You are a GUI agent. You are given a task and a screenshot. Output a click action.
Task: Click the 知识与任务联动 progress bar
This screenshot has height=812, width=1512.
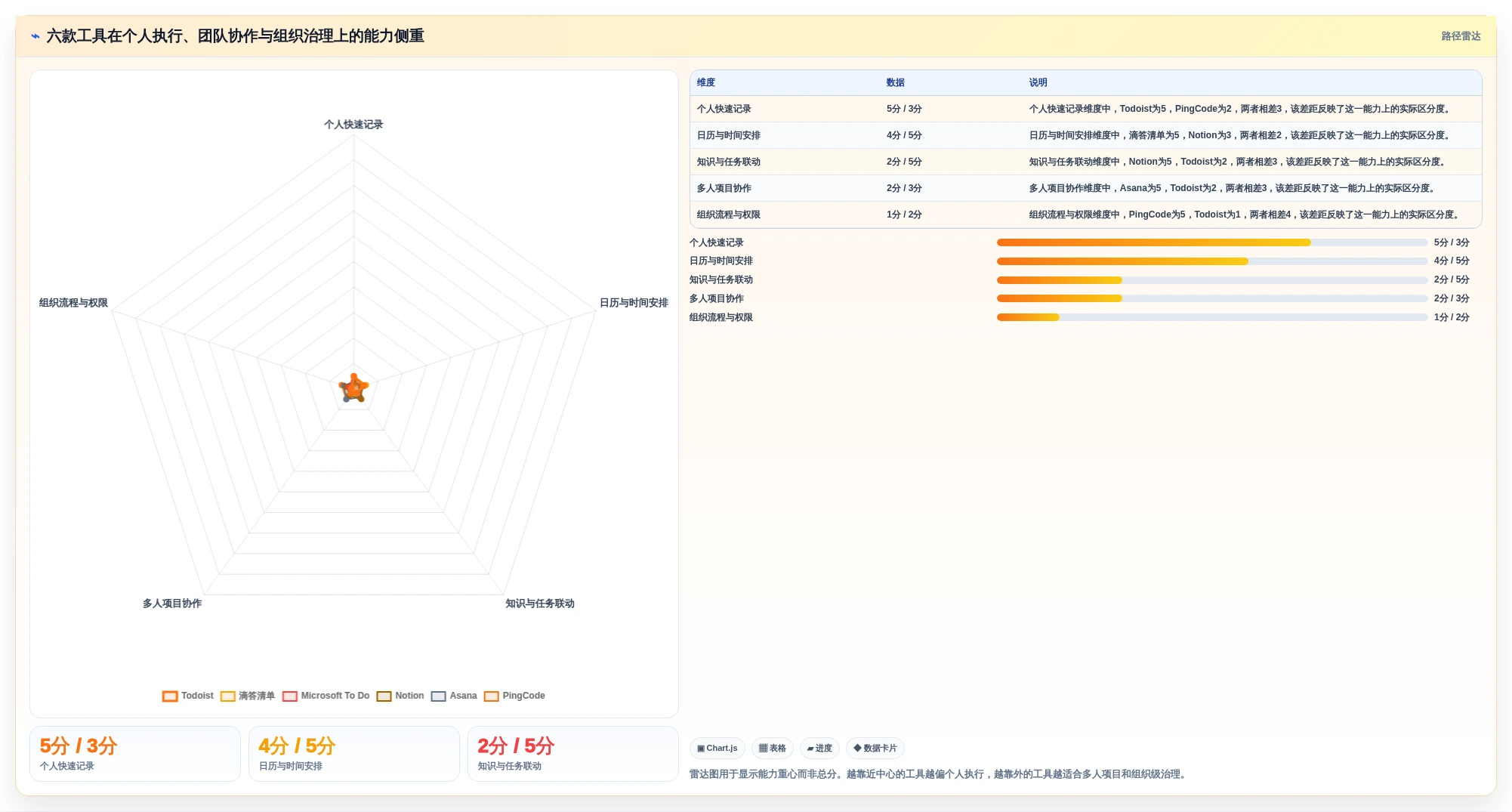click(1212, 280)
